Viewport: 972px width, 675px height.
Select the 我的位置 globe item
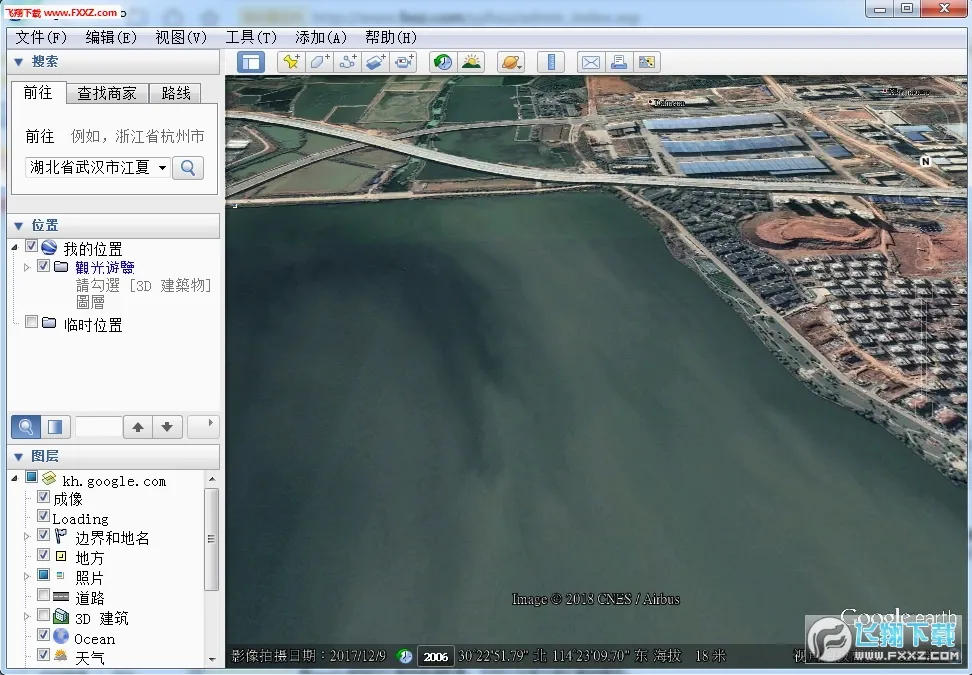point(92,249)
